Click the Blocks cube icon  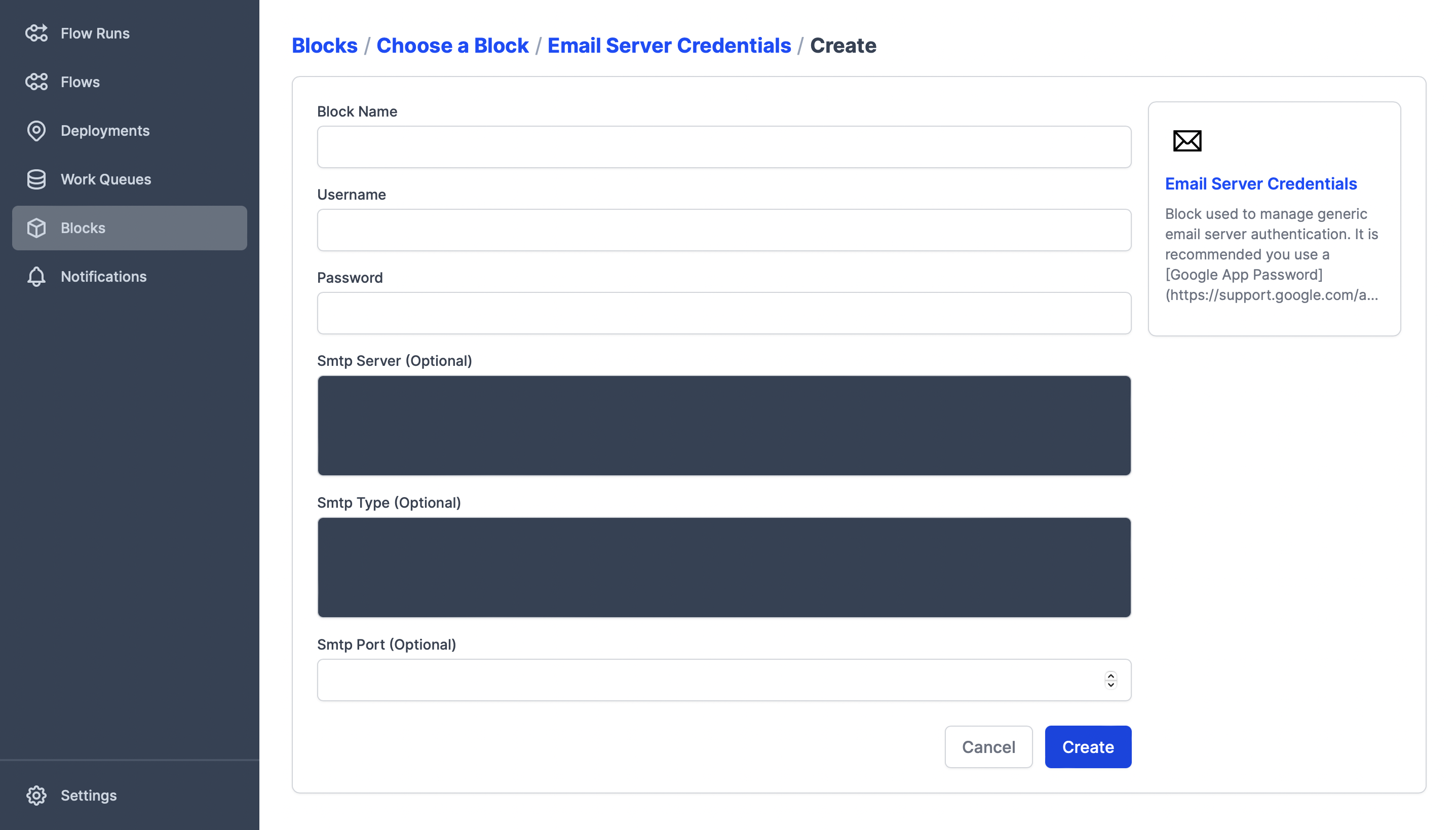pos(36,228)
